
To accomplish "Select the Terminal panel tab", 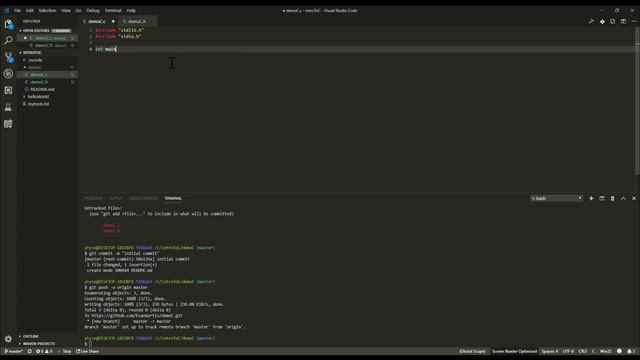I will click(173, 198).
